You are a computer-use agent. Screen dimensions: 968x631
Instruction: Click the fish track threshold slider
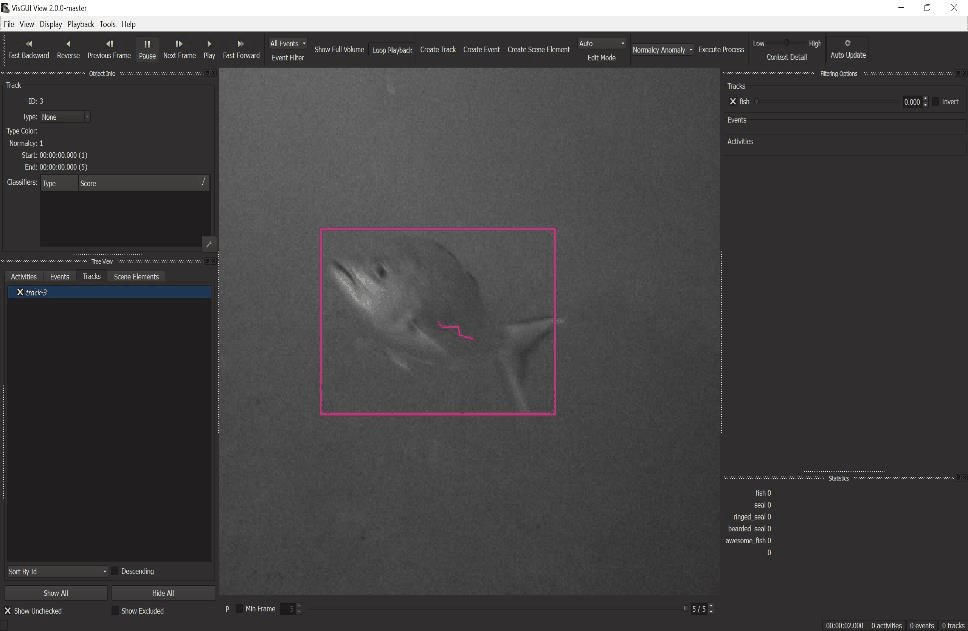[826, 101]
